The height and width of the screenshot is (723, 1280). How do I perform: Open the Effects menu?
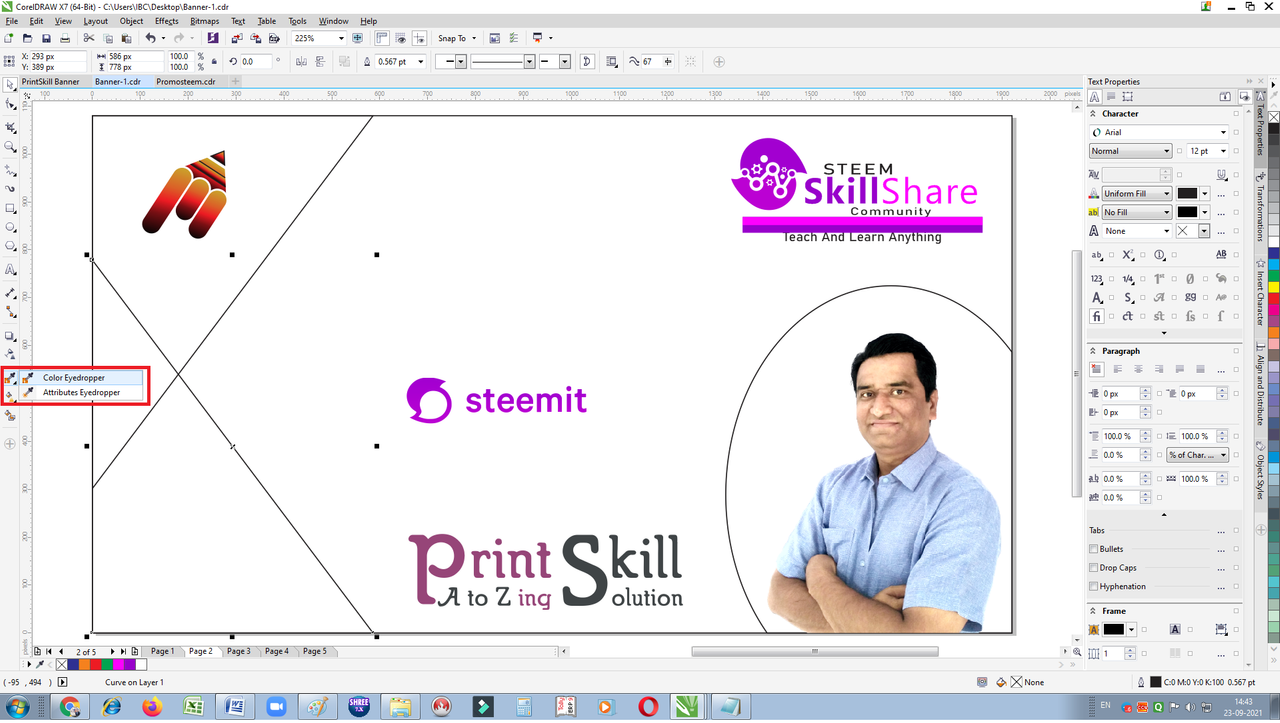tap(167, 21)
